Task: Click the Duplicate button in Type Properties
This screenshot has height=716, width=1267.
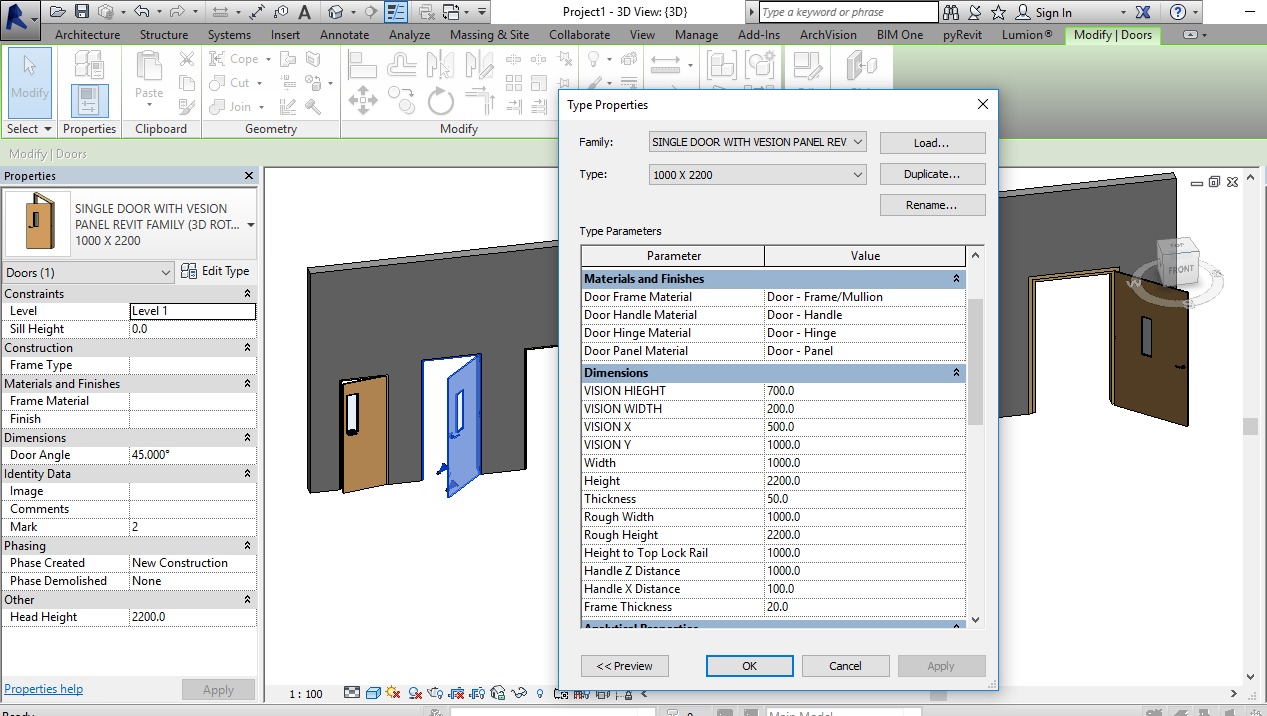Action: (932, 173)
